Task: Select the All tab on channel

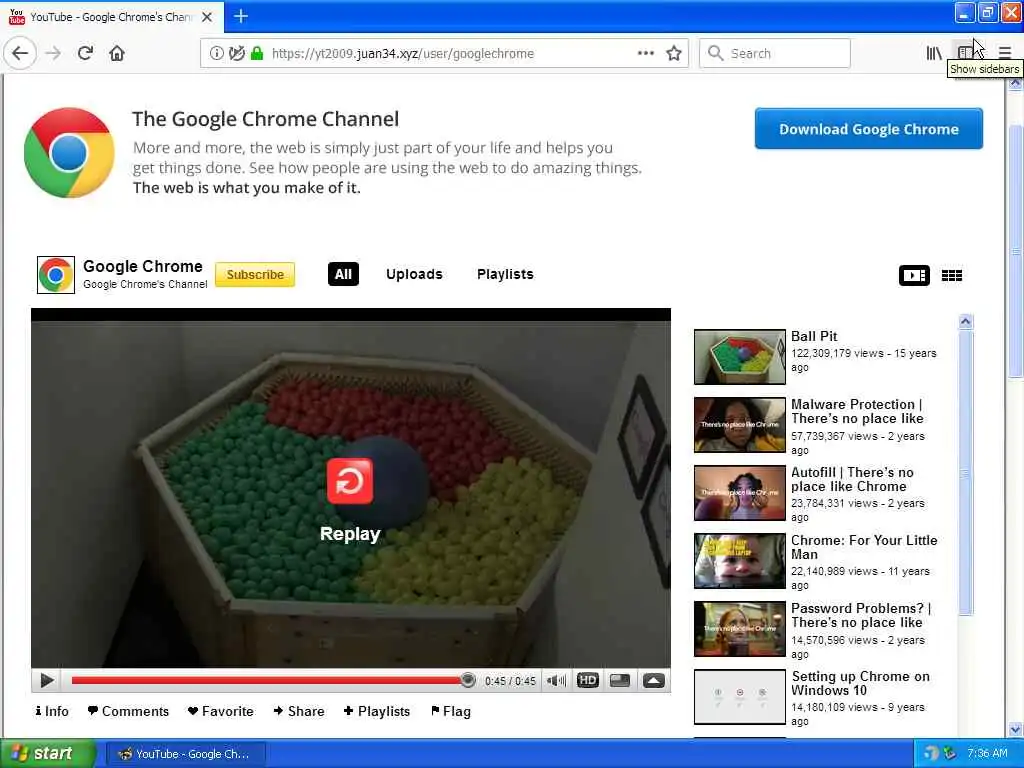Action: tap(343, 274)
